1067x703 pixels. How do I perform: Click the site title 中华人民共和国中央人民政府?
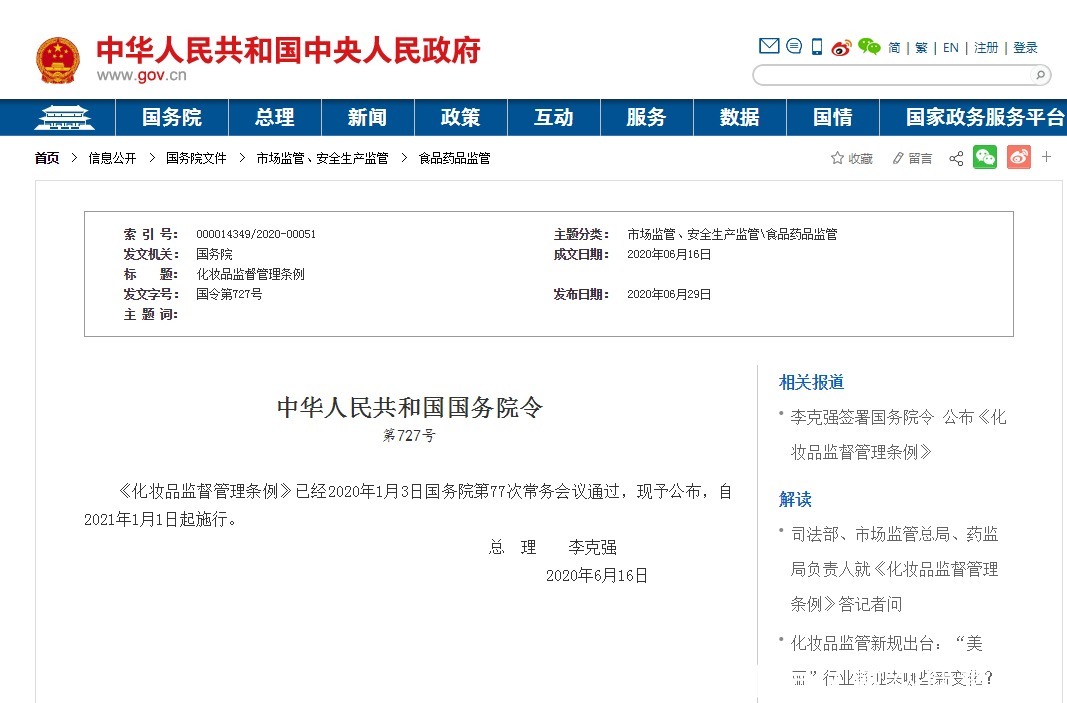coord(289,50)
